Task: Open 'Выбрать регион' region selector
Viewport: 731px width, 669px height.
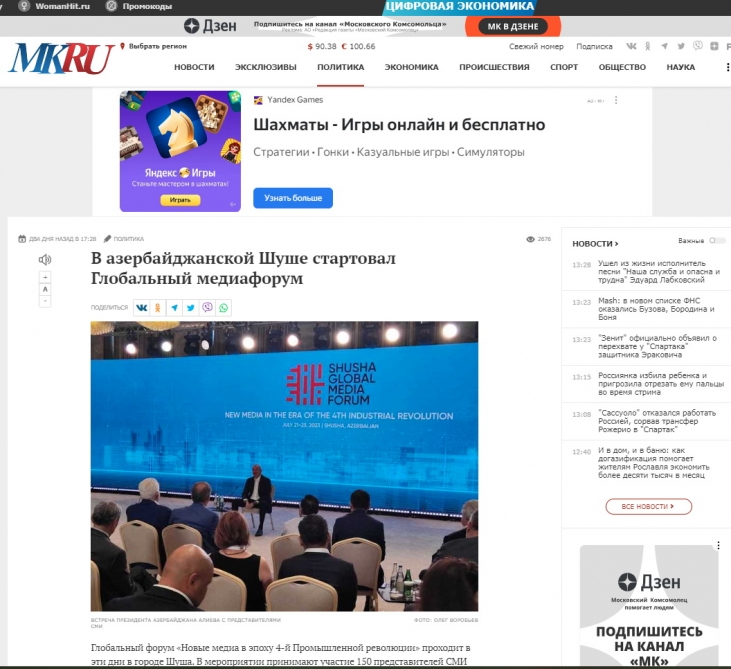Action: point(151,46)
